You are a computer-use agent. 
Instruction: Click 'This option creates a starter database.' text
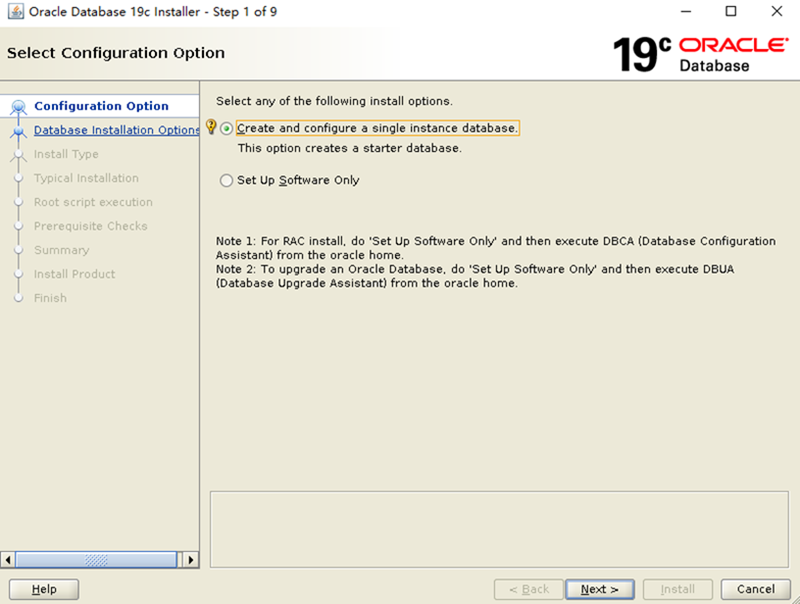(349, 148)
